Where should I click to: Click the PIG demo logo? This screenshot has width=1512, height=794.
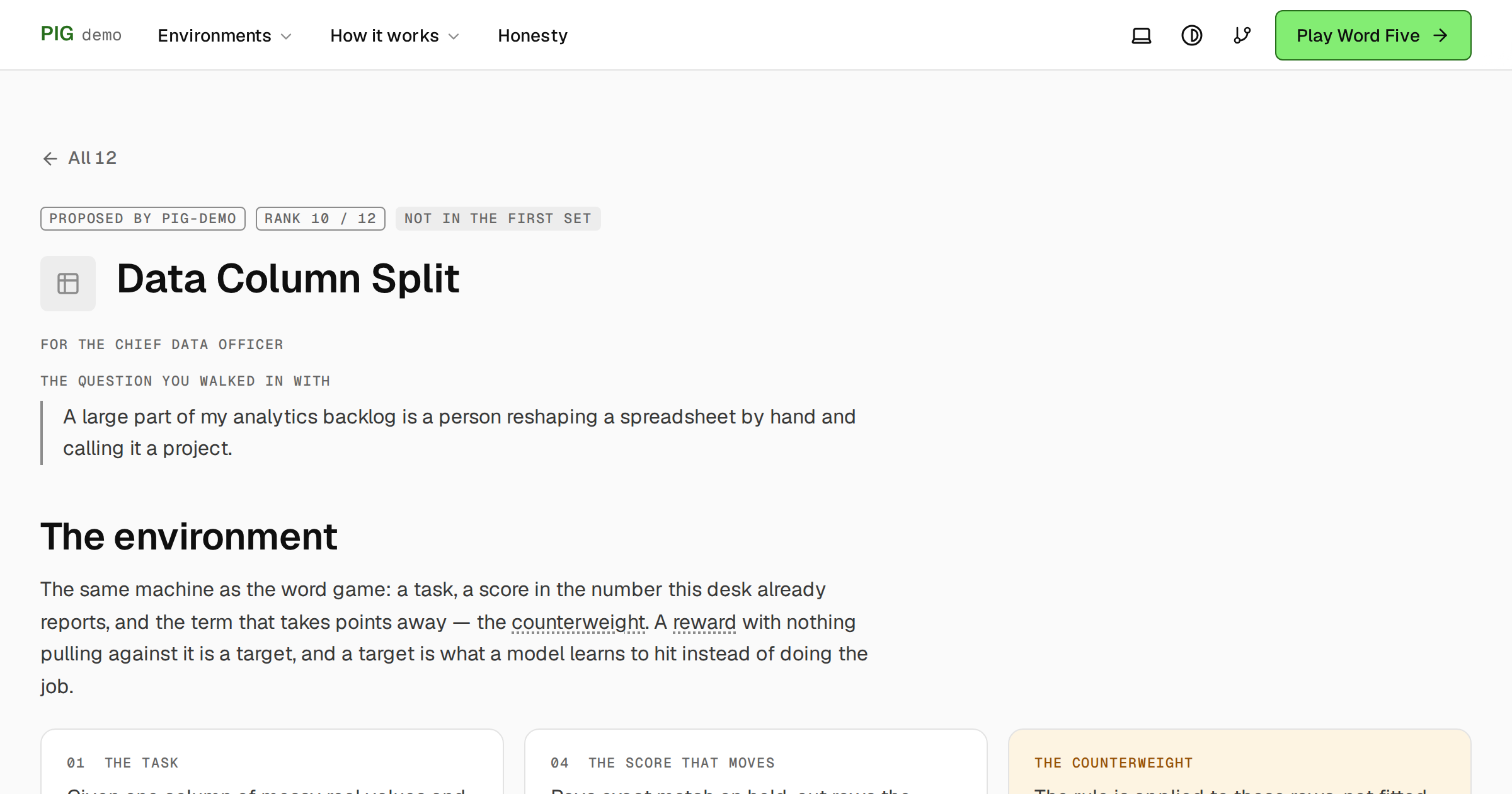(x=81, y=35)
